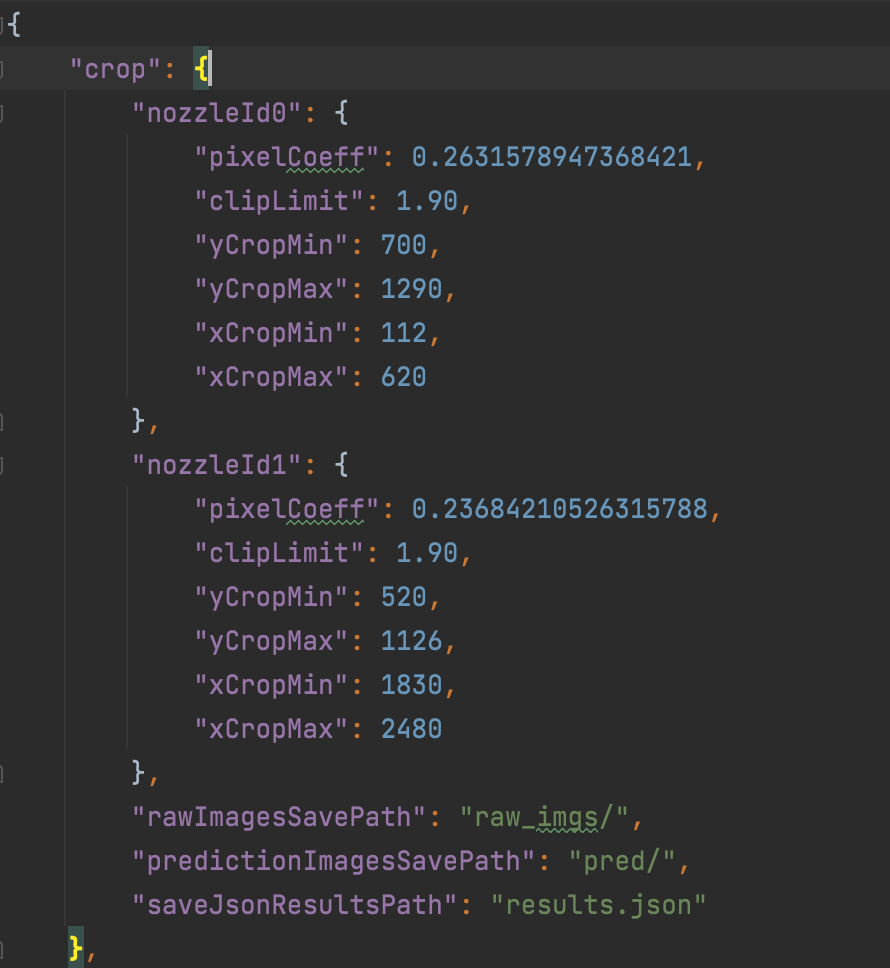The width and height of the screenshot is (890, 968).
Task: Click the "yCropMin" key in the nozzleId0 block
Action: pyautogui.click(x=271, y=246)
